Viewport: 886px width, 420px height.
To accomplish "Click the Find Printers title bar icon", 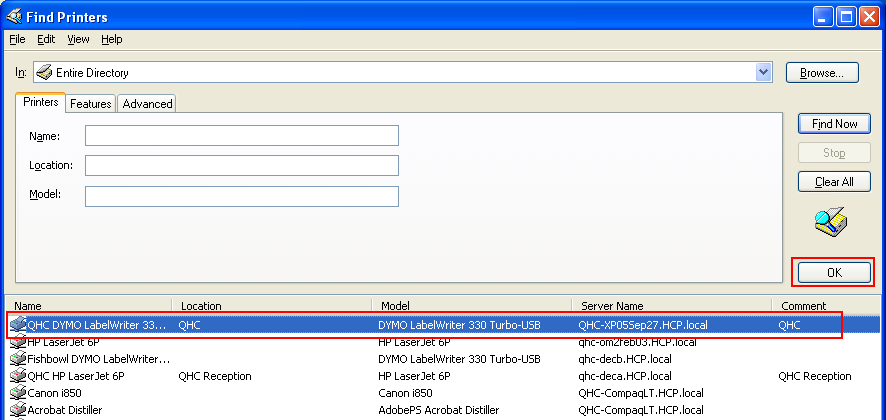I will point(14,16).
